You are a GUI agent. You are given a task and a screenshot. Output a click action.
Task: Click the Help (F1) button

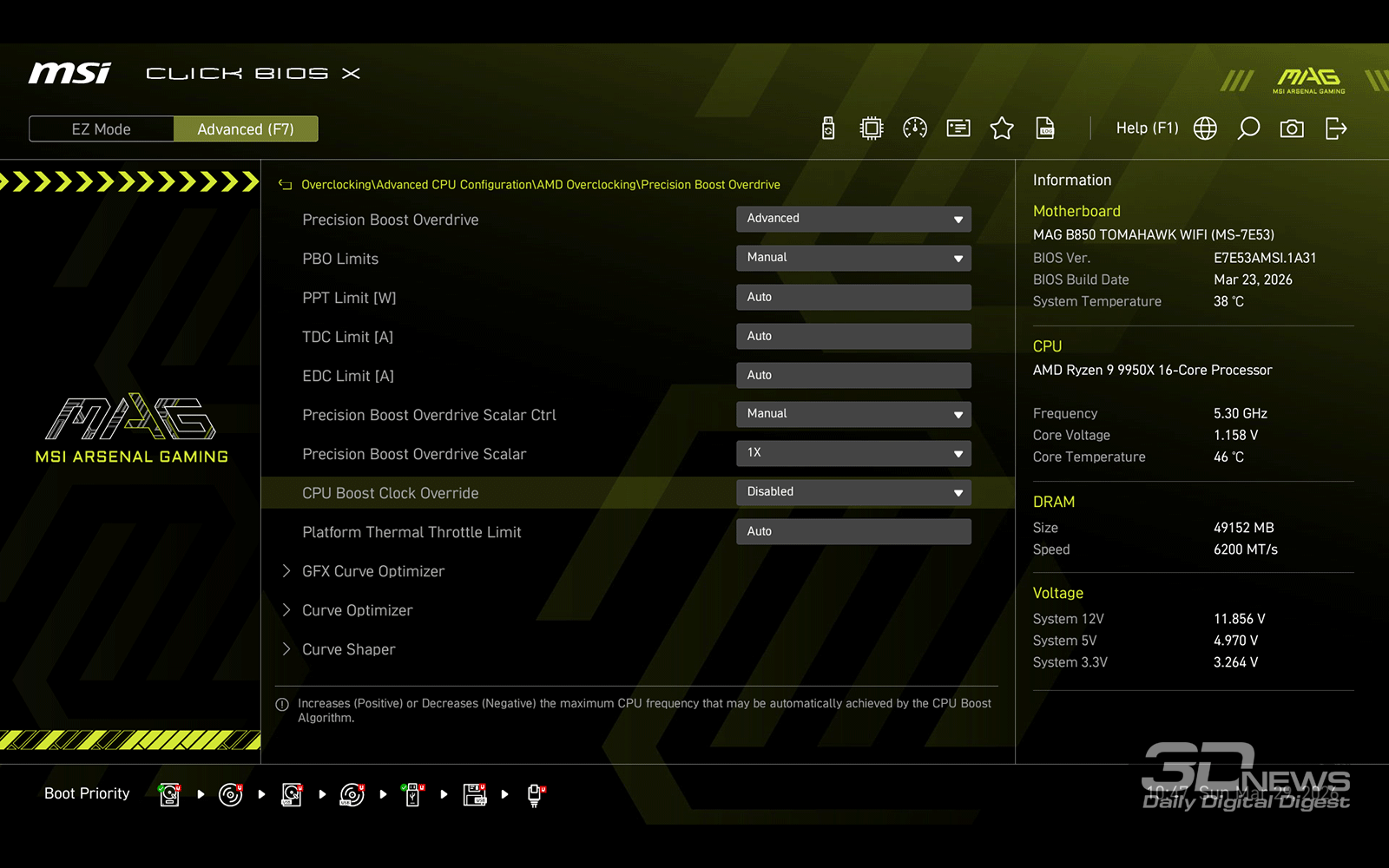tap(1147, 128)
